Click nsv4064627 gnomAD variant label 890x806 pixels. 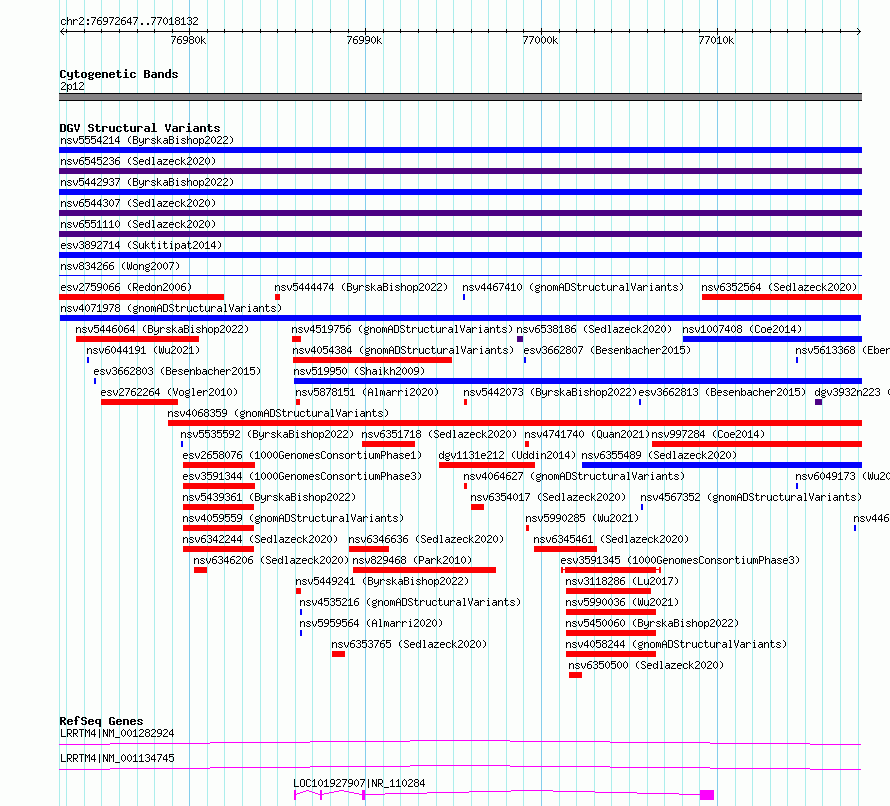click(574, 476)
